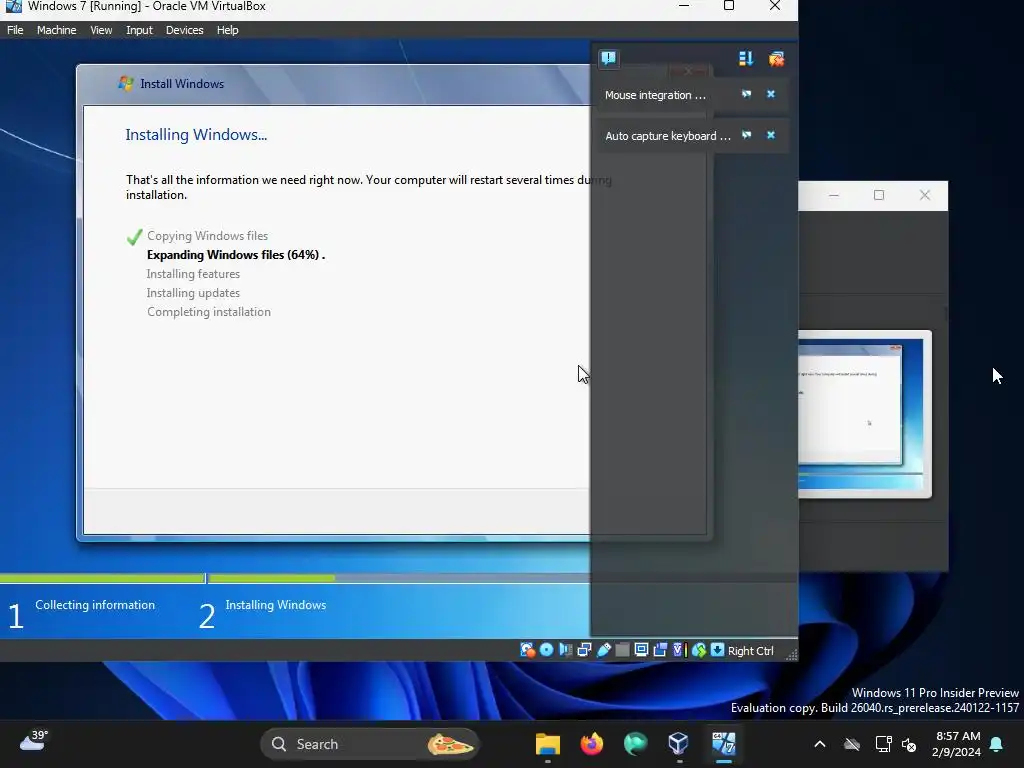Image resolution: width=1024 pixels, height=768 pixels.
Task: Click the running Windows 7 VM taskbar icon
Action: (723, 744)
